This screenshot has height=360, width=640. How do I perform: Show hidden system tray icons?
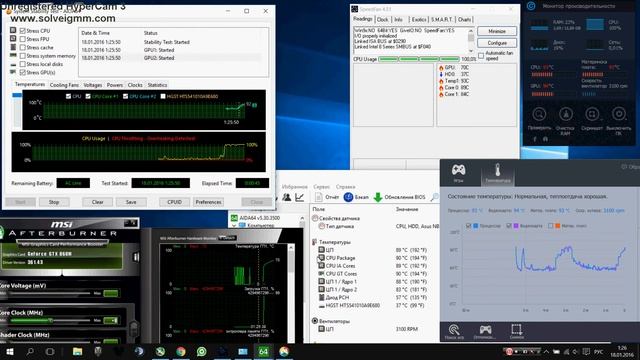click(x=546, y=351)
